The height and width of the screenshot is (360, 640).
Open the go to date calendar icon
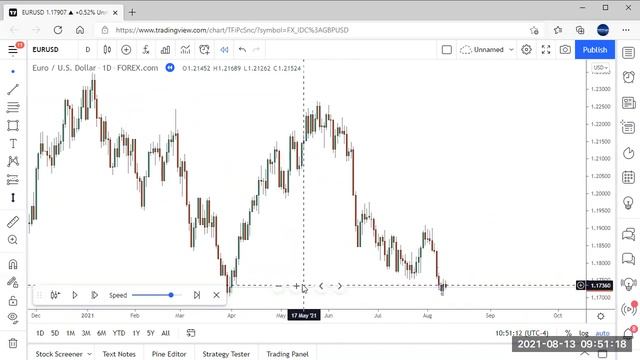point(191,333)
